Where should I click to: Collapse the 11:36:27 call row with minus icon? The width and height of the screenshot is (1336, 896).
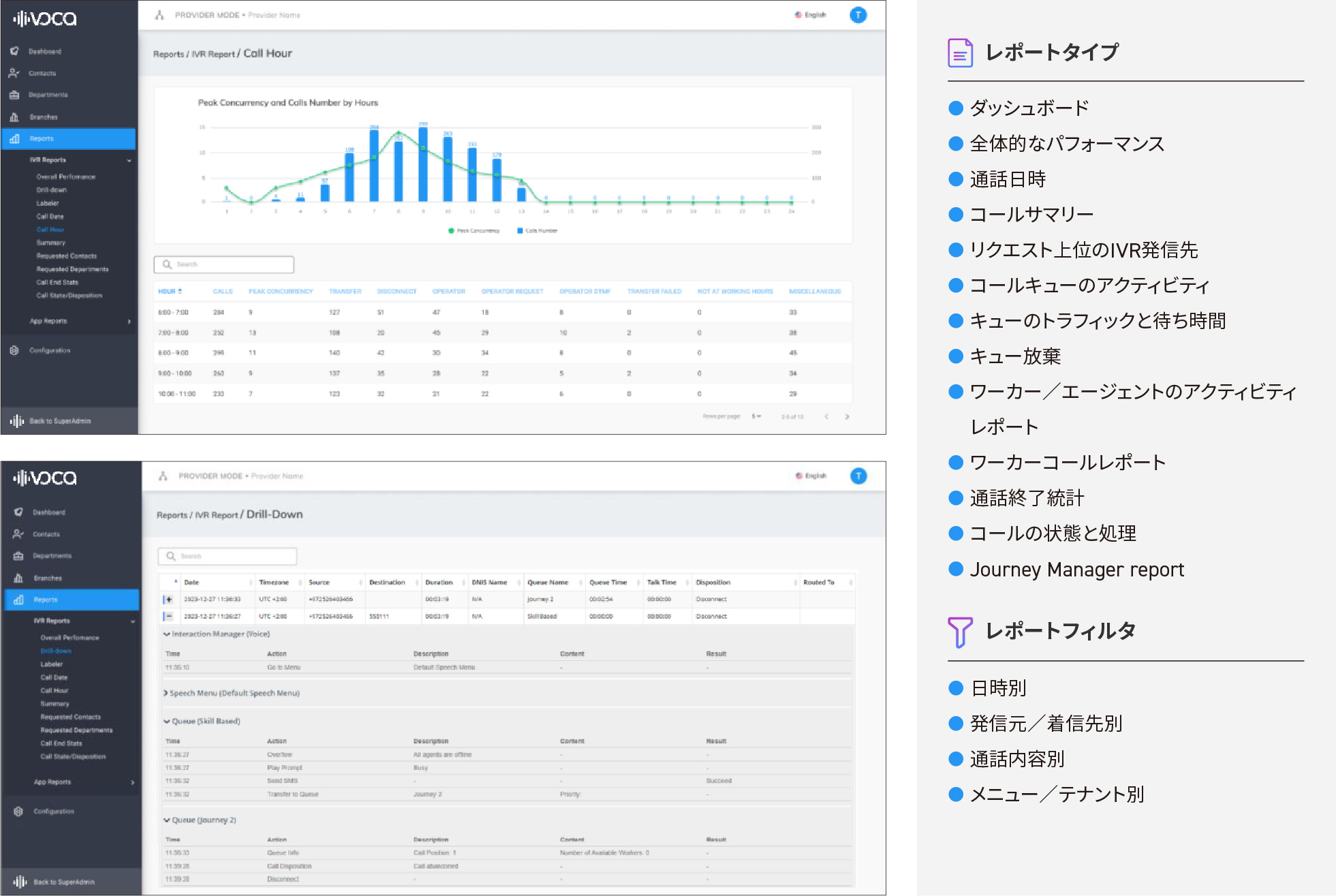[x=168, y=616]
